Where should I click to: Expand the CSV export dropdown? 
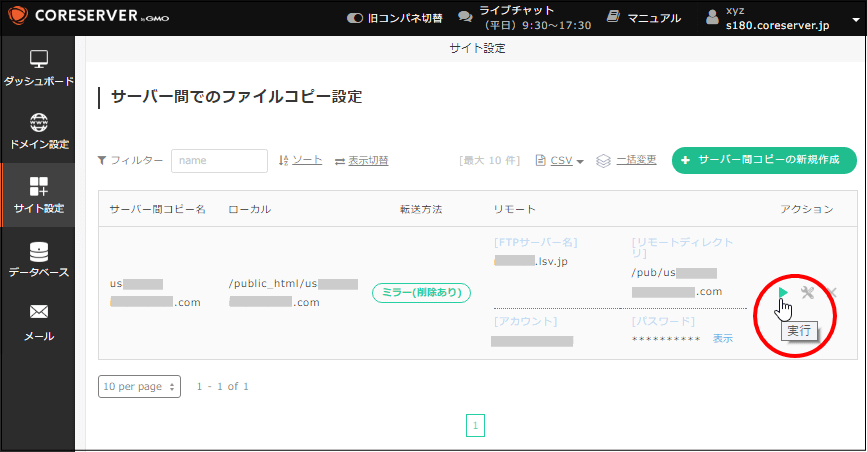pos(560,160)
